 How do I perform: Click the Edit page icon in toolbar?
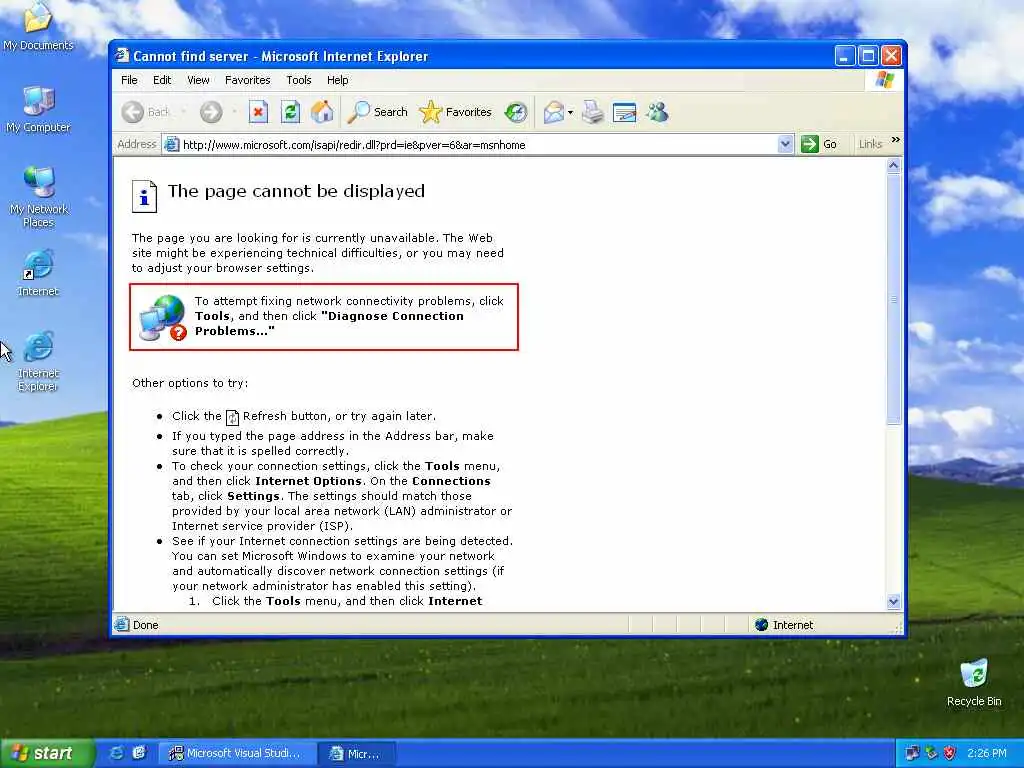[x=624, y=112]
